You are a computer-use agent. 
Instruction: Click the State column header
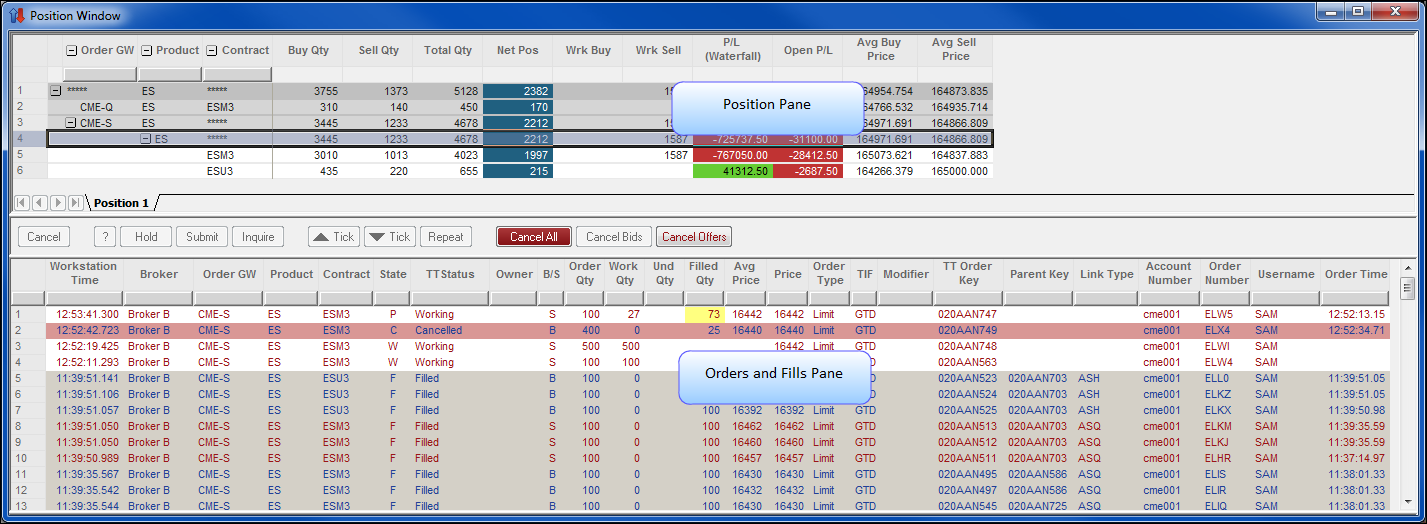(x=393, y=274)
